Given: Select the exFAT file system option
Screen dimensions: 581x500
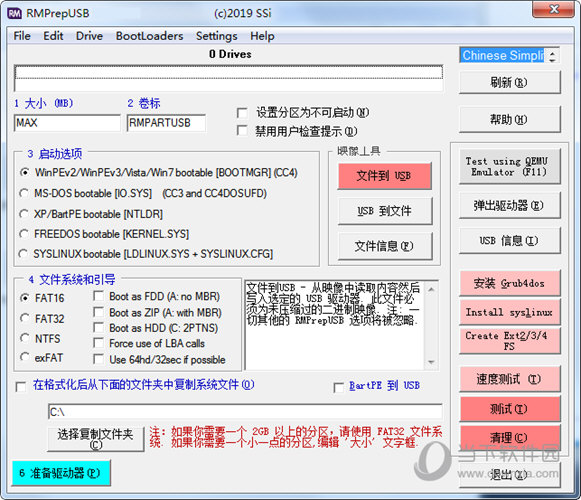Looking at the screenshot, I should 25,358.
